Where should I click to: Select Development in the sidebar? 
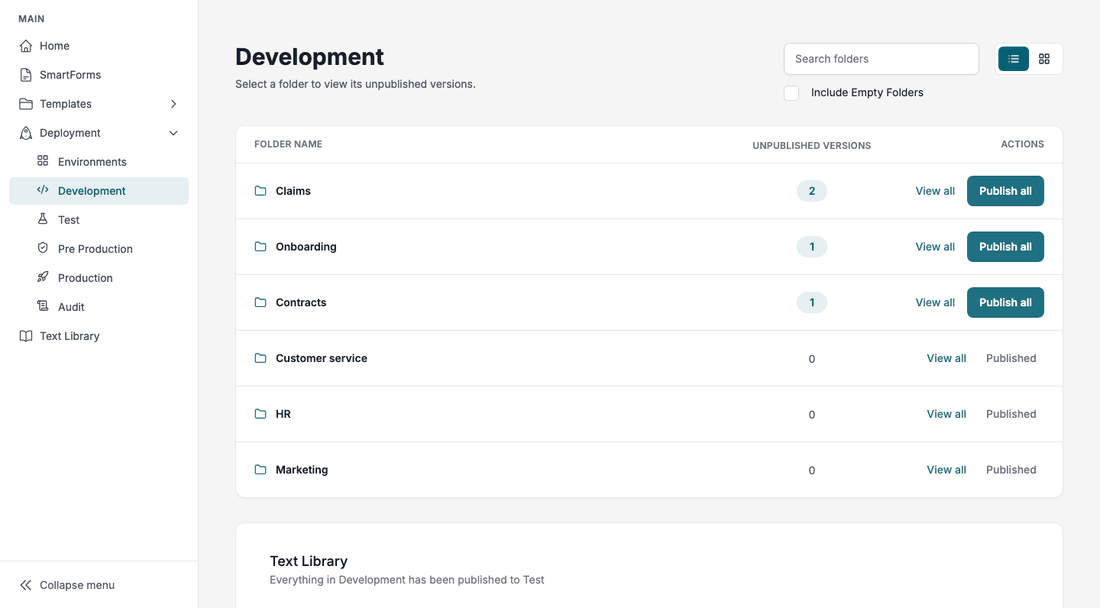click(x=99, y=191)
